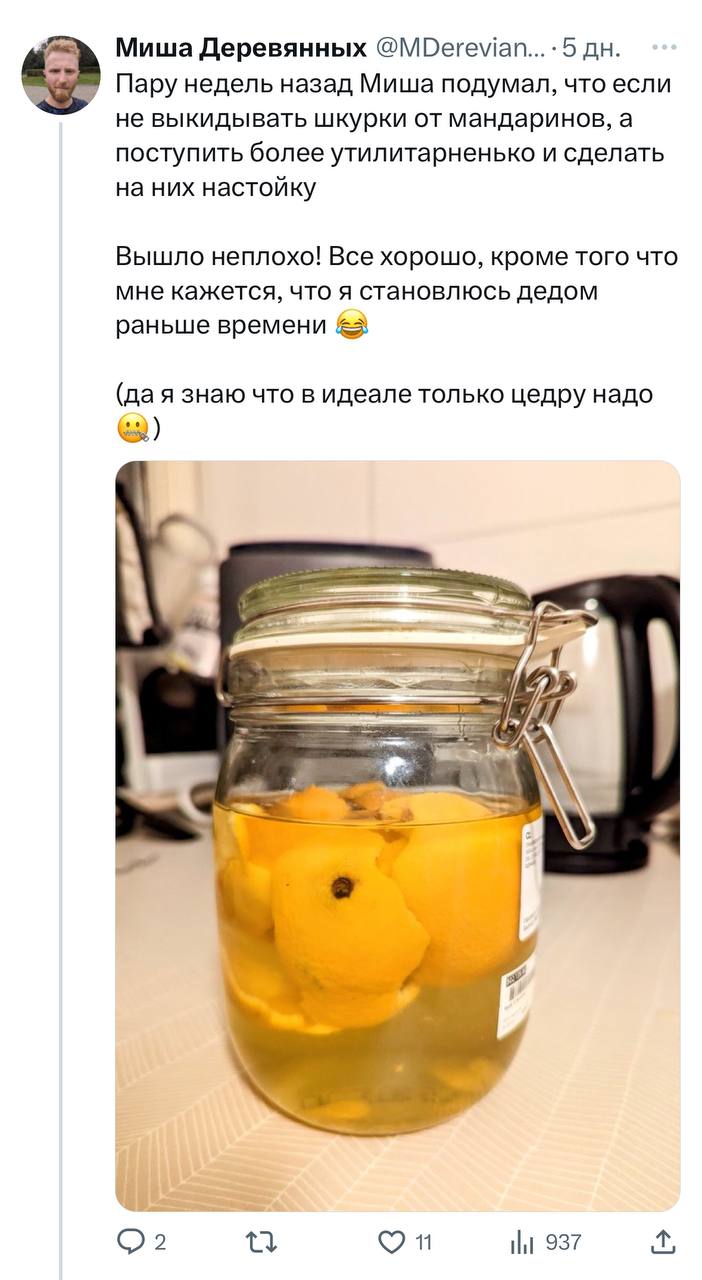Click the zipper-mouth emoji in tweet

(x=132, y=429)
